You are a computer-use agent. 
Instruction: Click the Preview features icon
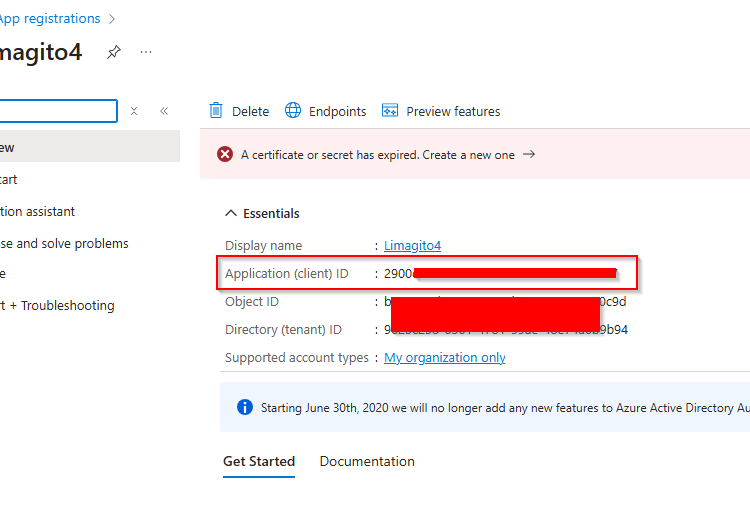(x=390, y=110)
